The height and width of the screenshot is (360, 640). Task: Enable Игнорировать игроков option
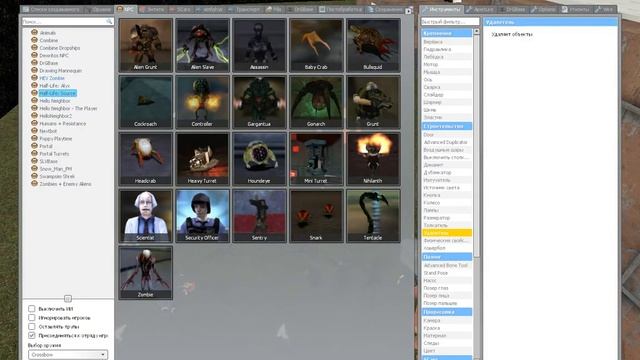(31, 318)
